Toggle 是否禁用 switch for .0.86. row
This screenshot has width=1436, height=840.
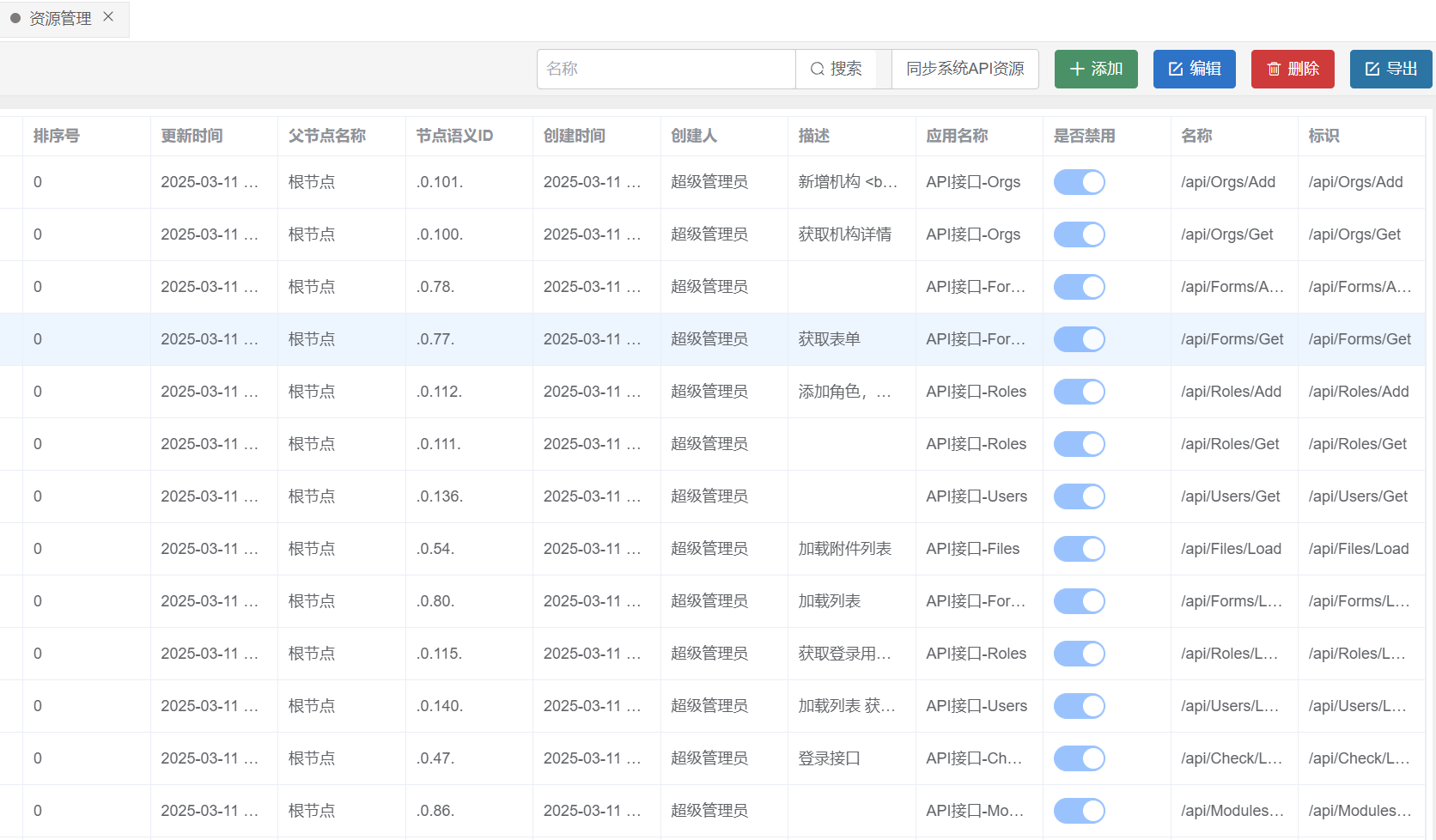point(1080,811)
